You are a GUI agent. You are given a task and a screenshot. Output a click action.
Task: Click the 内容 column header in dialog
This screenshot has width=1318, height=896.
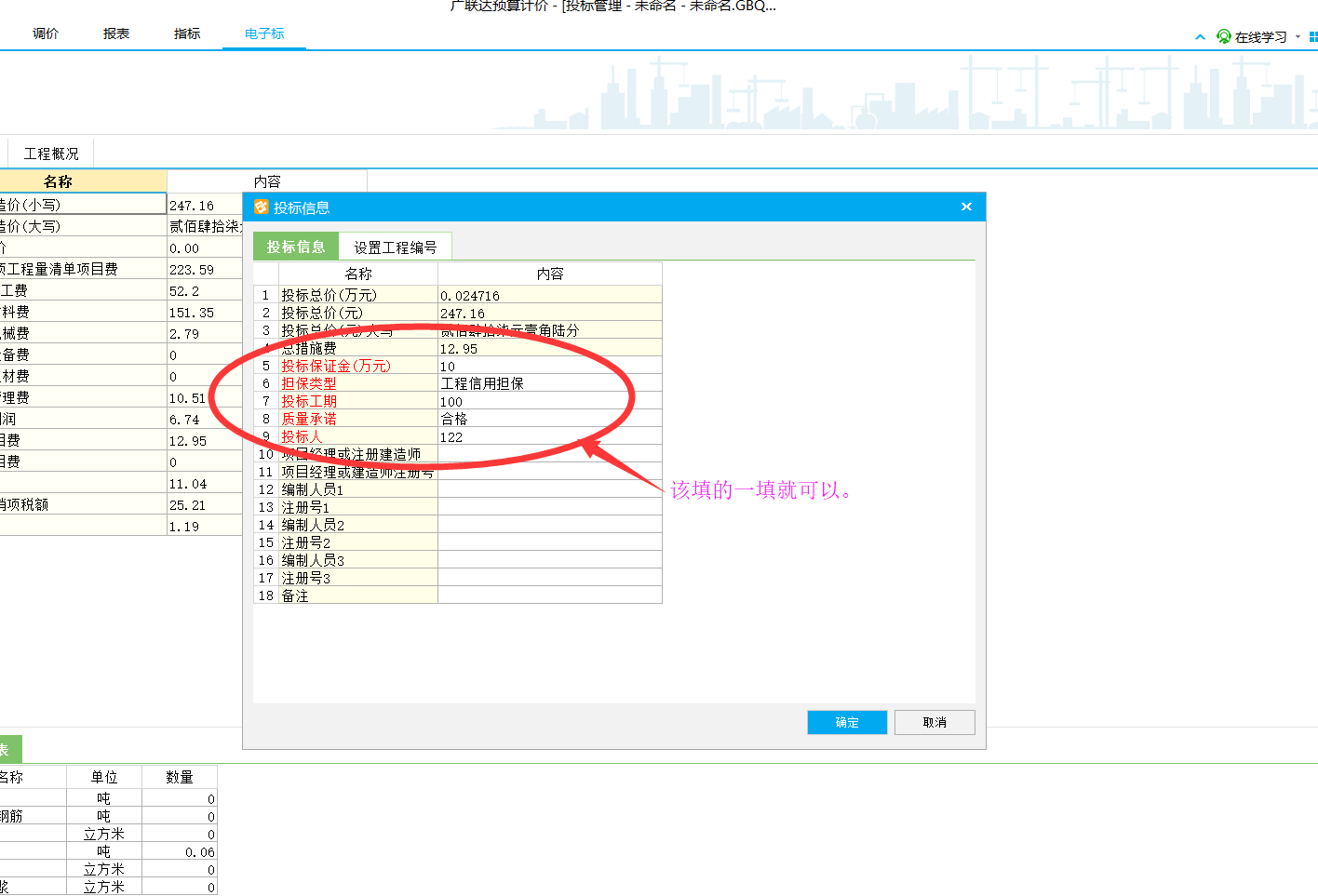point(550,274)
